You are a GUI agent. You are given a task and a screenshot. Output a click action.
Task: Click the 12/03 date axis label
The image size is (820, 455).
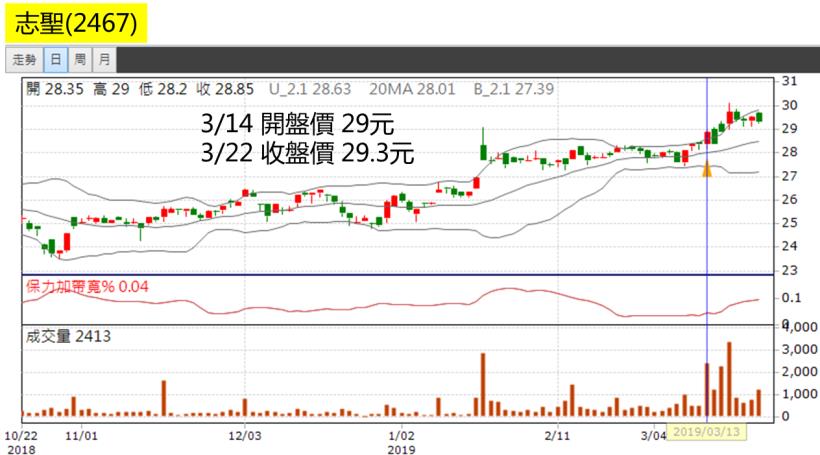pos(244,436)
